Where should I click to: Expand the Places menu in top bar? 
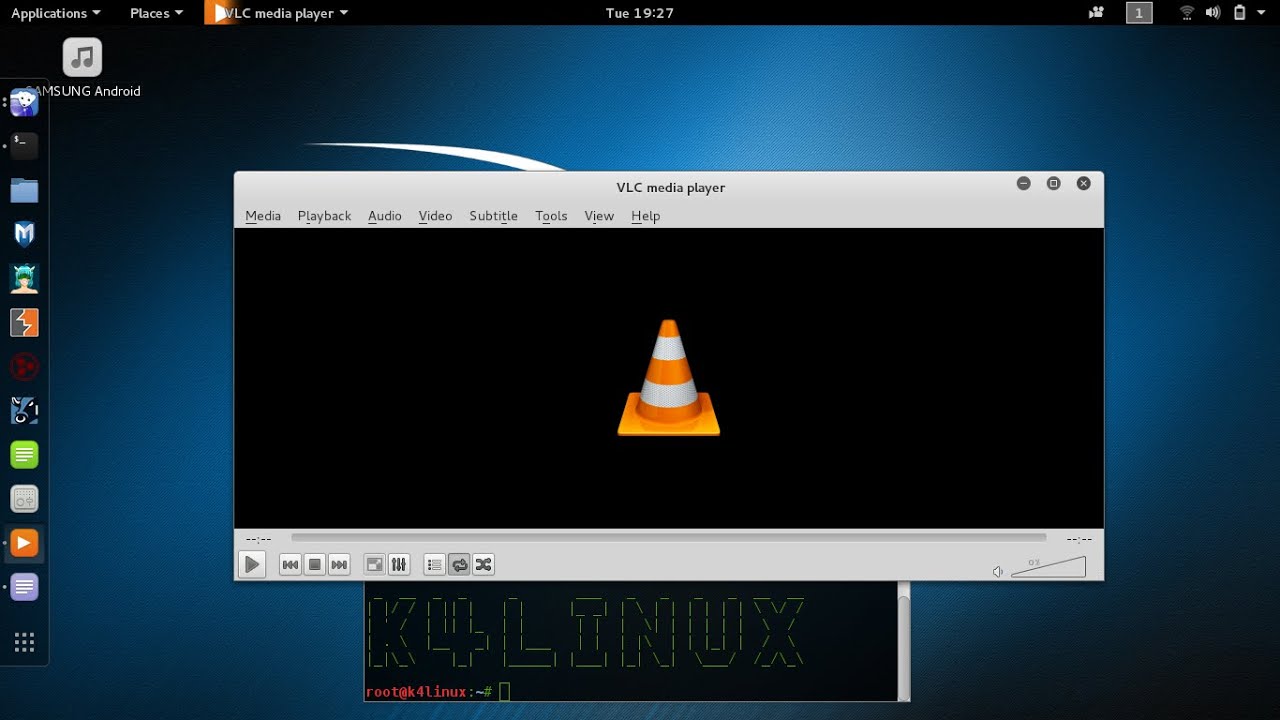(x=157, y=13)
